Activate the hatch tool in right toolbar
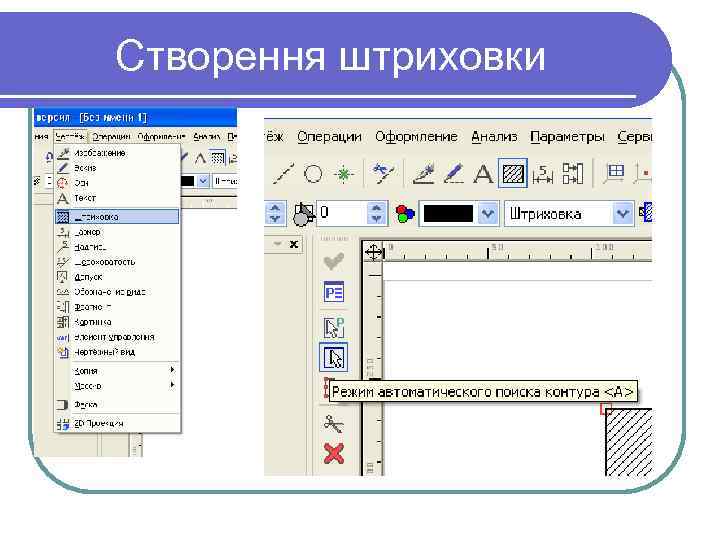Screen dimensions: 720x540 coord(513,174)
